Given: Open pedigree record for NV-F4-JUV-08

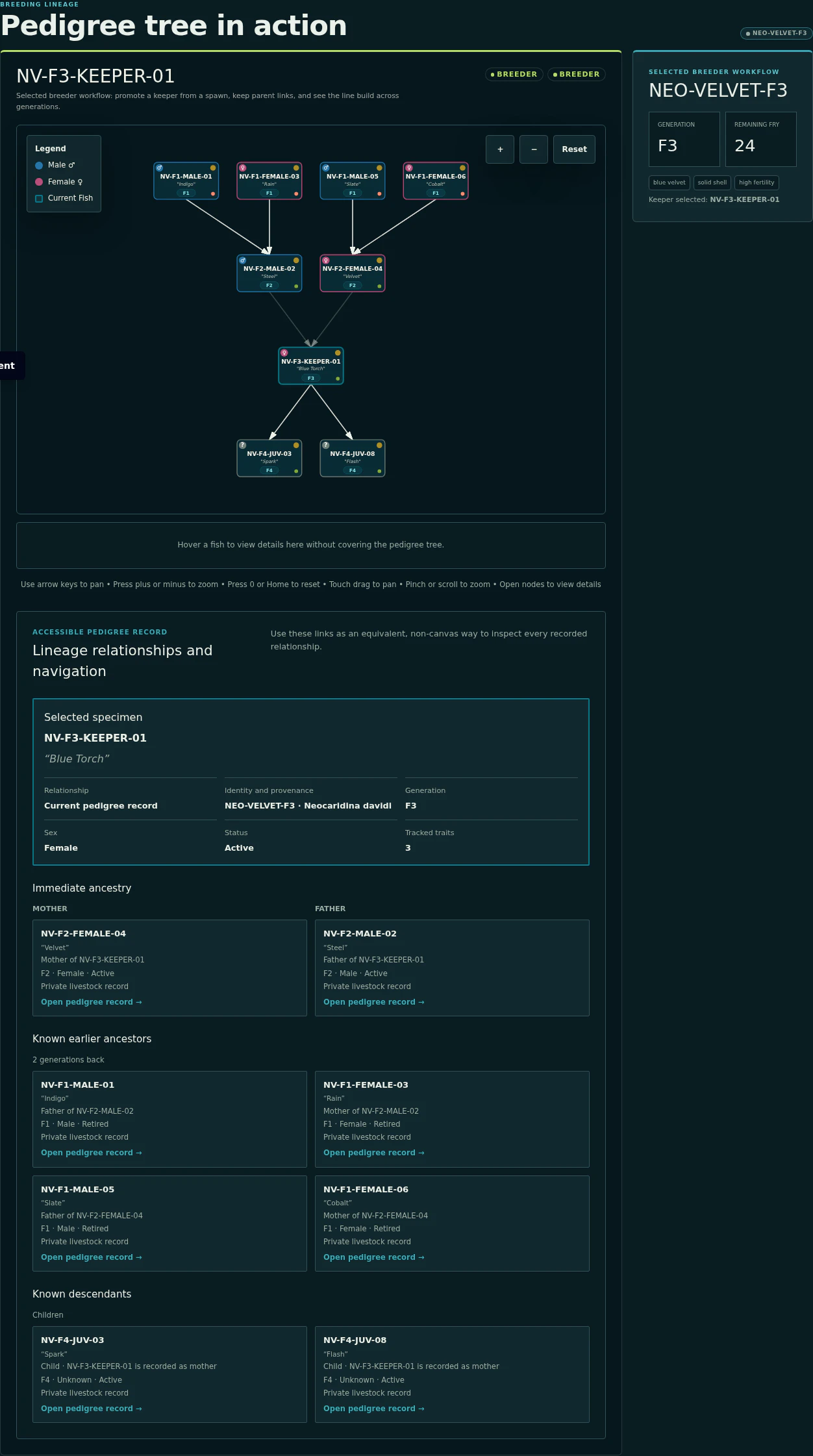Looking at the screenshot, I should (373, 1409).
